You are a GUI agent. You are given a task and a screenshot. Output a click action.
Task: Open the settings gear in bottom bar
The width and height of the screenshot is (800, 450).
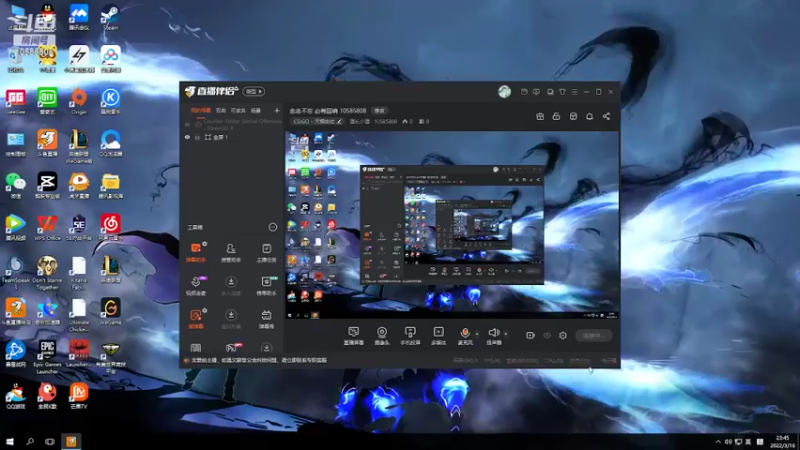point(563,335)
